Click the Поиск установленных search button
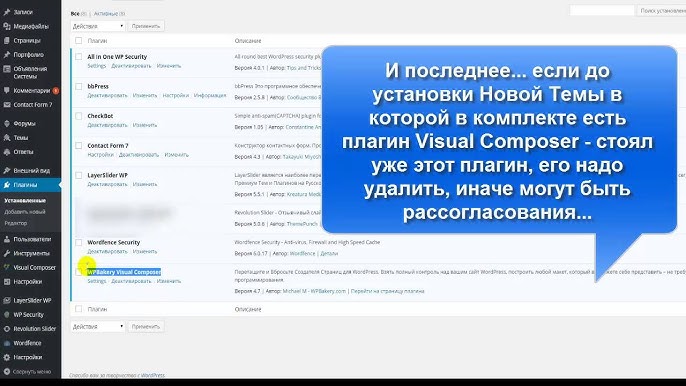 click(662, 11)
